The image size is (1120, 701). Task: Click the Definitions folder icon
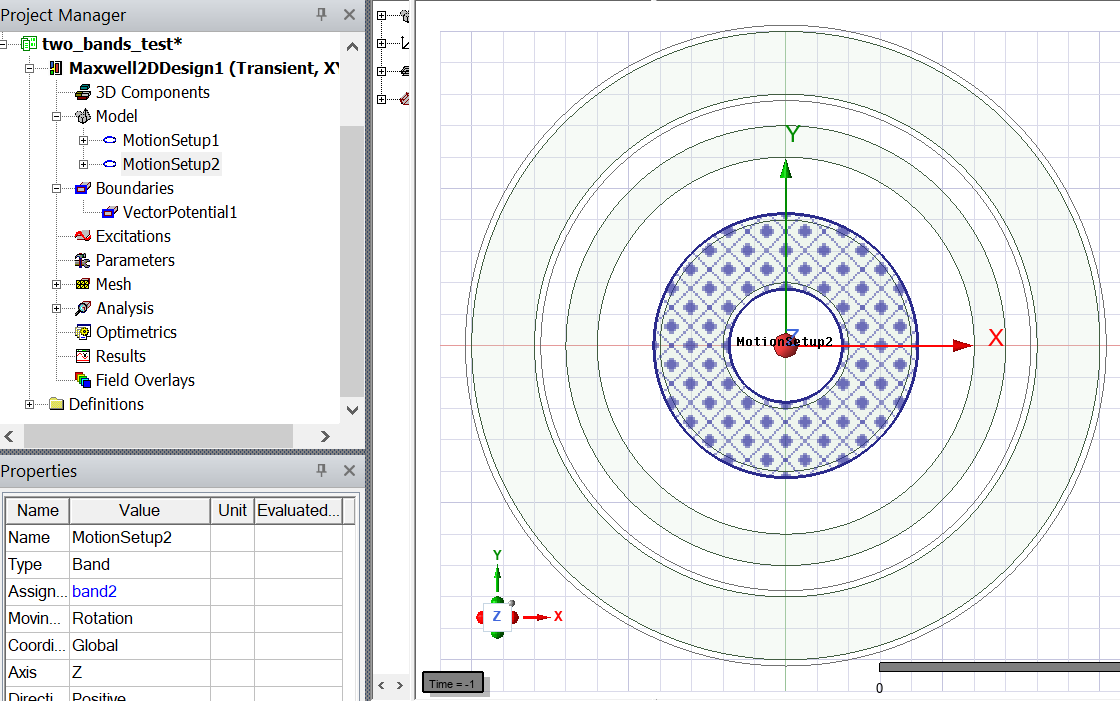tap(56, 404)
